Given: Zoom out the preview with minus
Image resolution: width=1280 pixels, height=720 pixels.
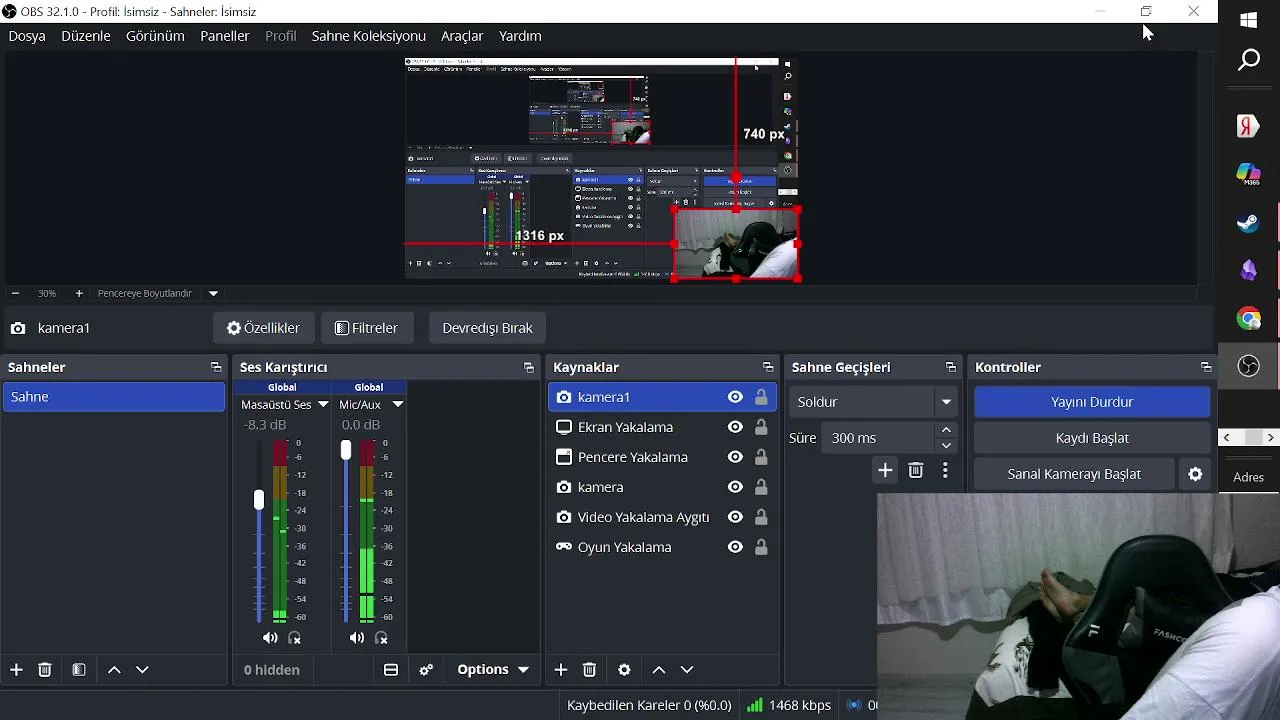Looking at the screenshot, I should pyautogui.click(x=15, y=294).
